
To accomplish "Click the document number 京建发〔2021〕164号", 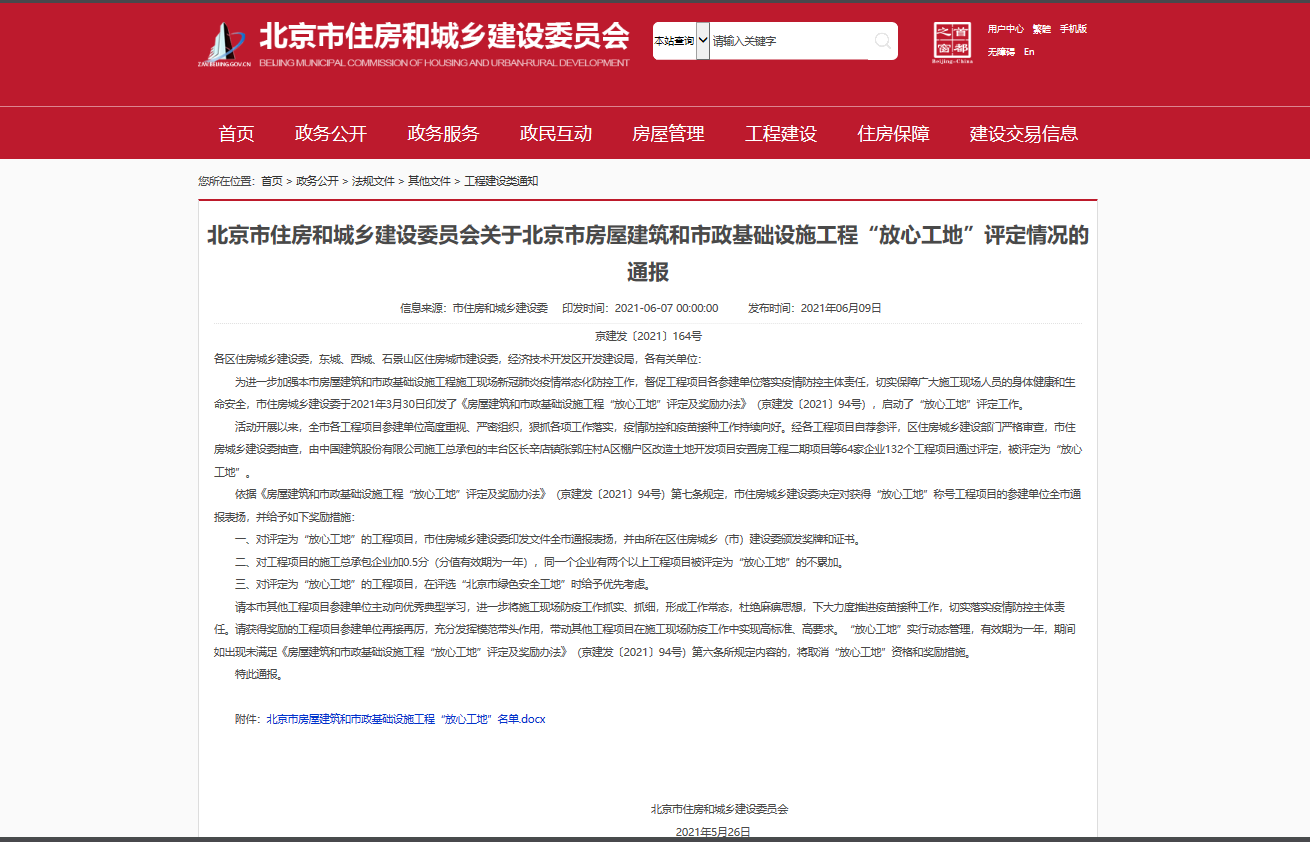I will (648, 336).
